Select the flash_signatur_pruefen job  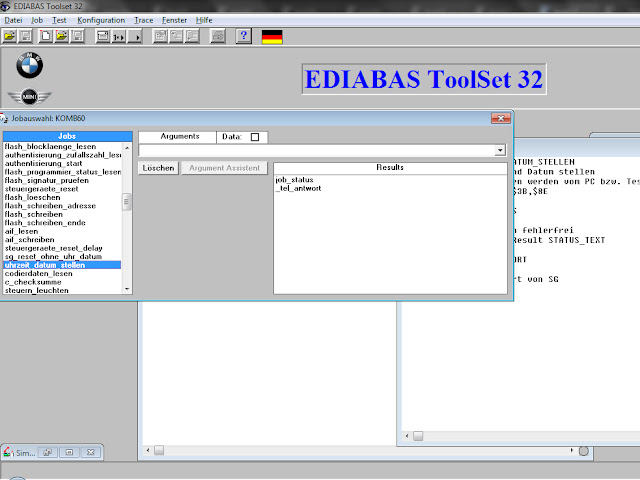pyautogui.click(x=62, y=180)
